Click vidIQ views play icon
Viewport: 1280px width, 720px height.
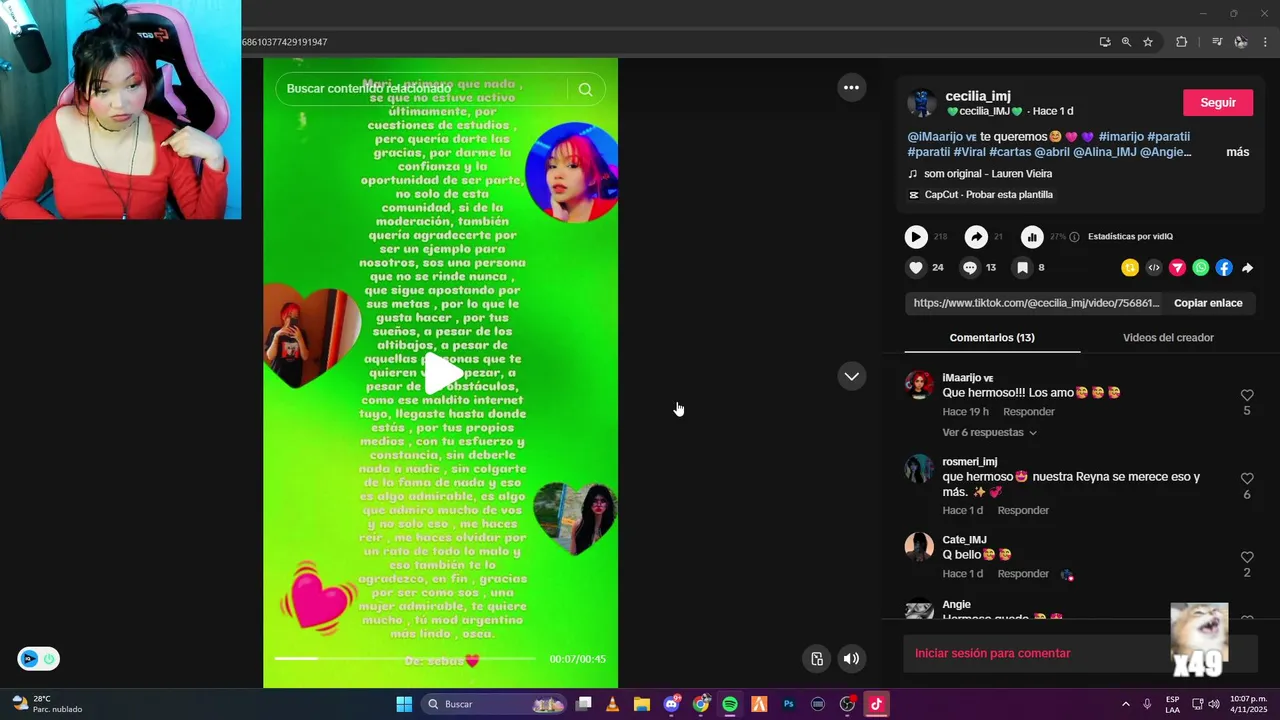pos(916,237)
